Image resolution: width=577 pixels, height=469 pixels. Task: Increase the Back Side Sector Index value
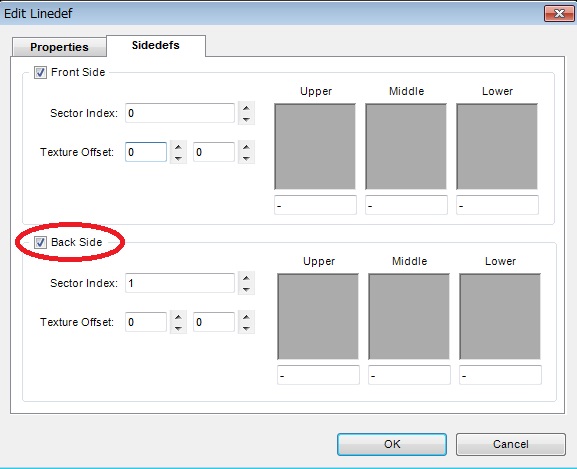point(246,278)
